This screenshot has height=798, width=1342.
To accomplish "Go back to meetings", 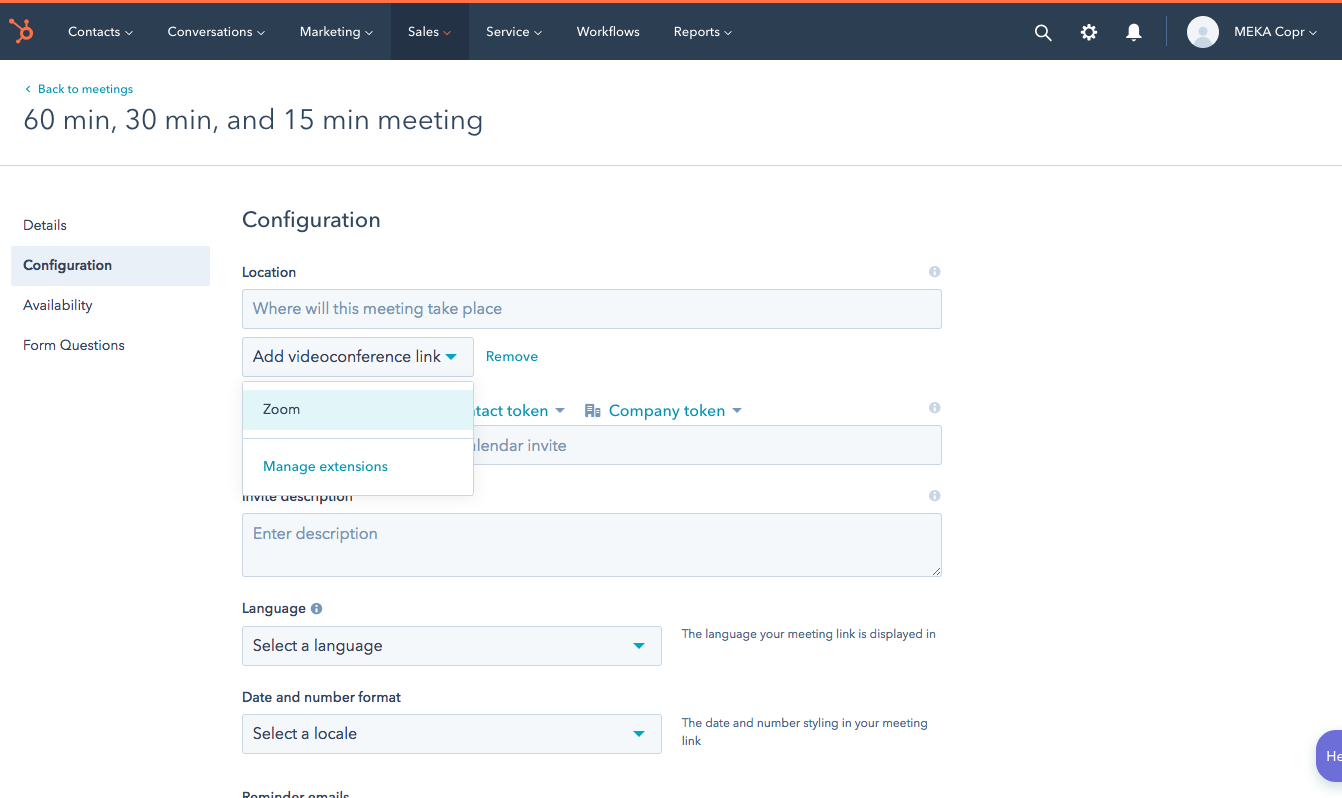I will (84, 89).
